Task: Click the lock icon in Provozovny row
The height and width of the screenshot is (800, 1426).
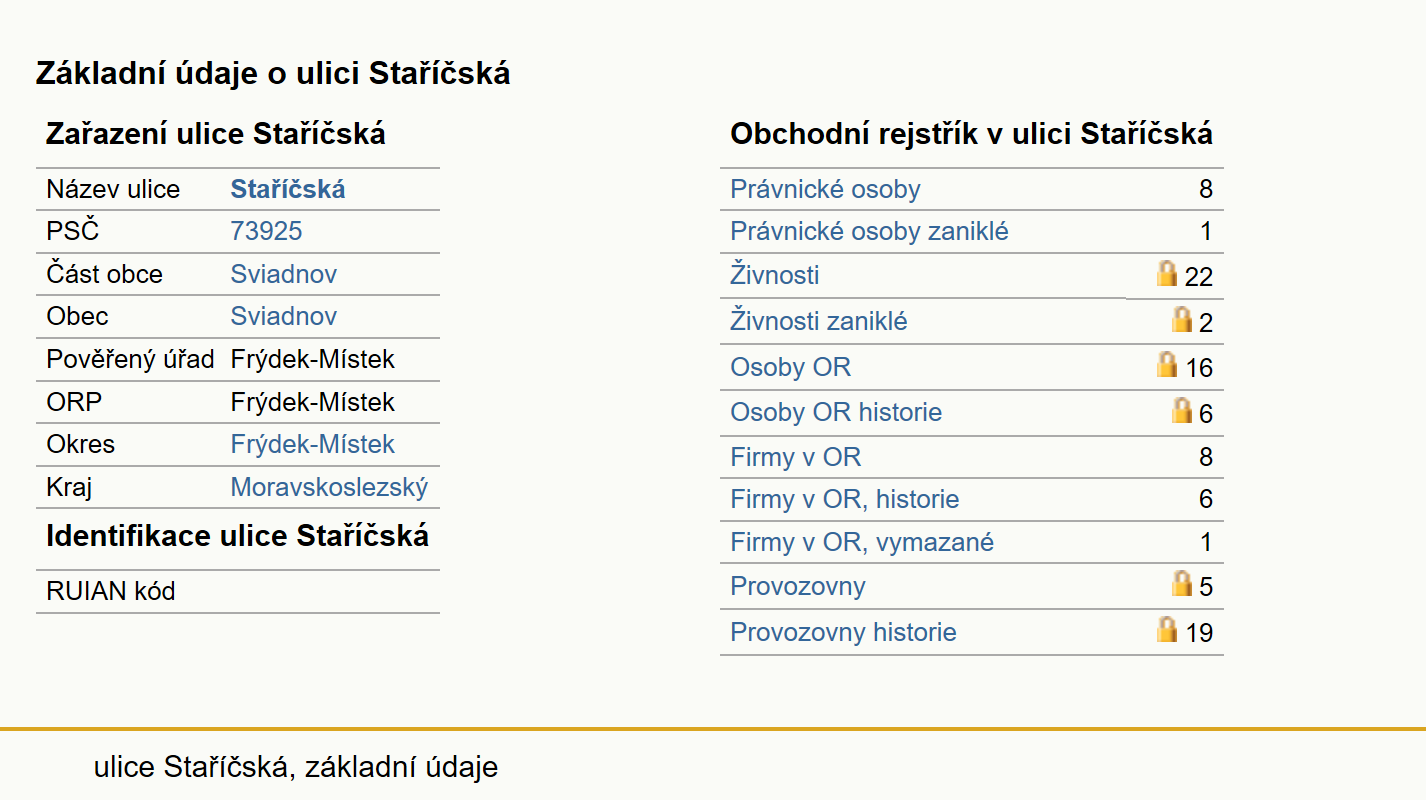Action: tap(1182, 583)
